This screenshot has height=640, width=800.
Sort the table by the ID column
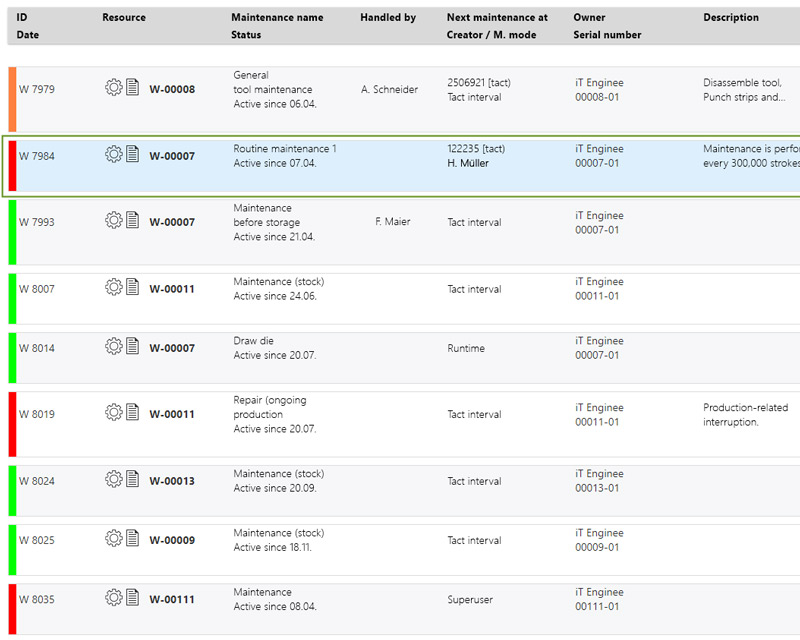click(22, 17)
